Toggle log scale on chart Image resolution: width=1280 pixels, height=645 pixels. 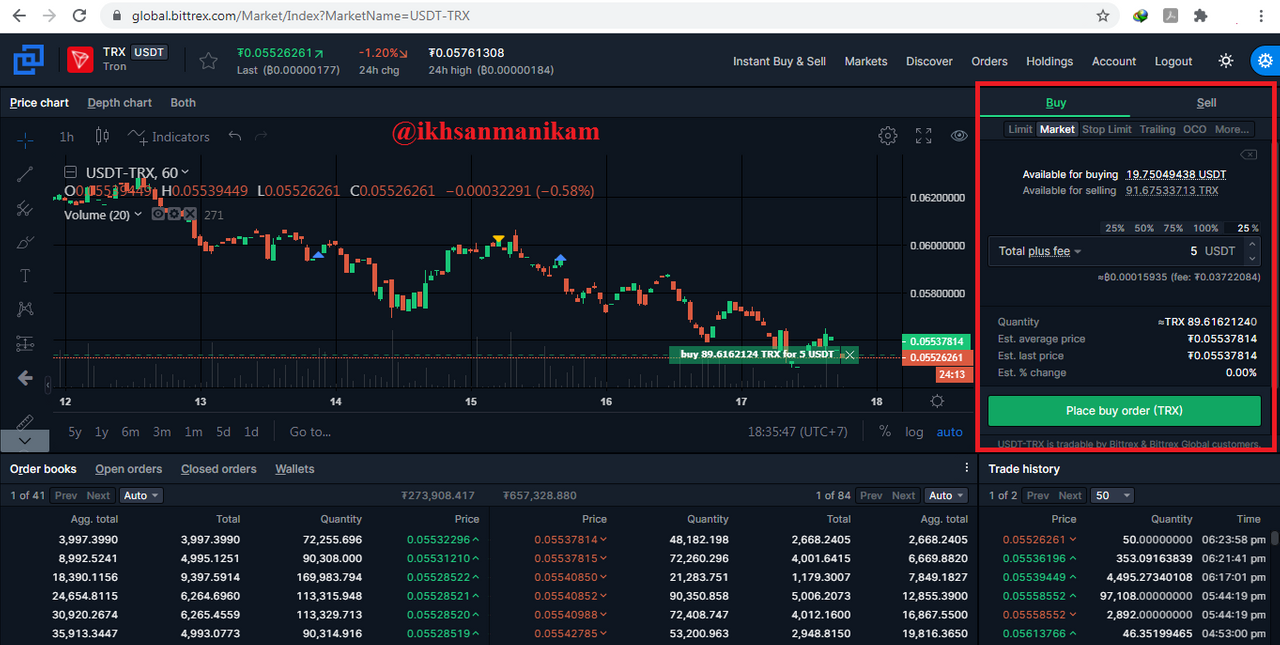914,432
